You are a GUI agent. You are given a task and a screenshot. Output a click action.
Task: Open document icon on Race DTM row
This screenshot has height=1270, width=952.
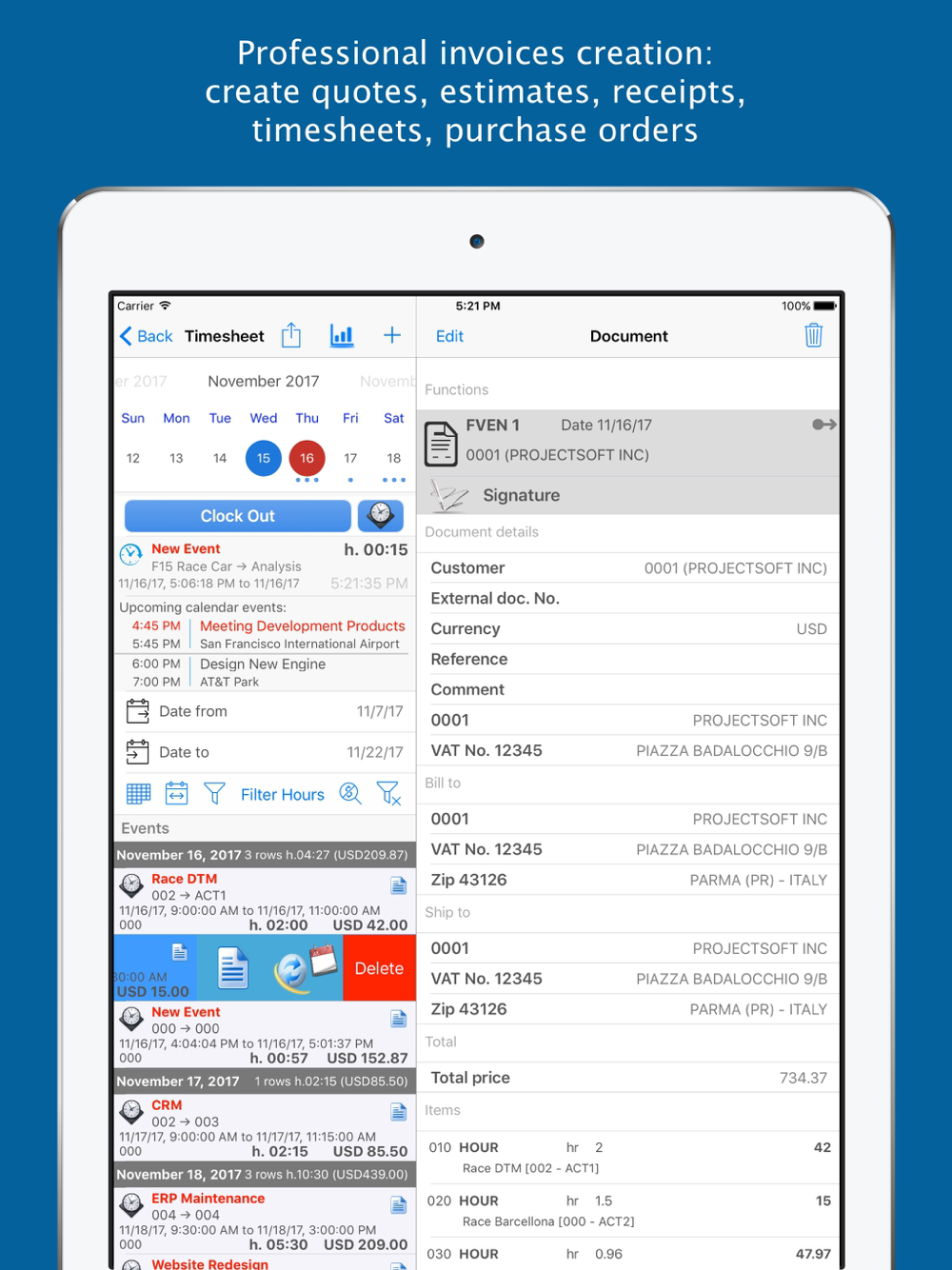point(399,885)
